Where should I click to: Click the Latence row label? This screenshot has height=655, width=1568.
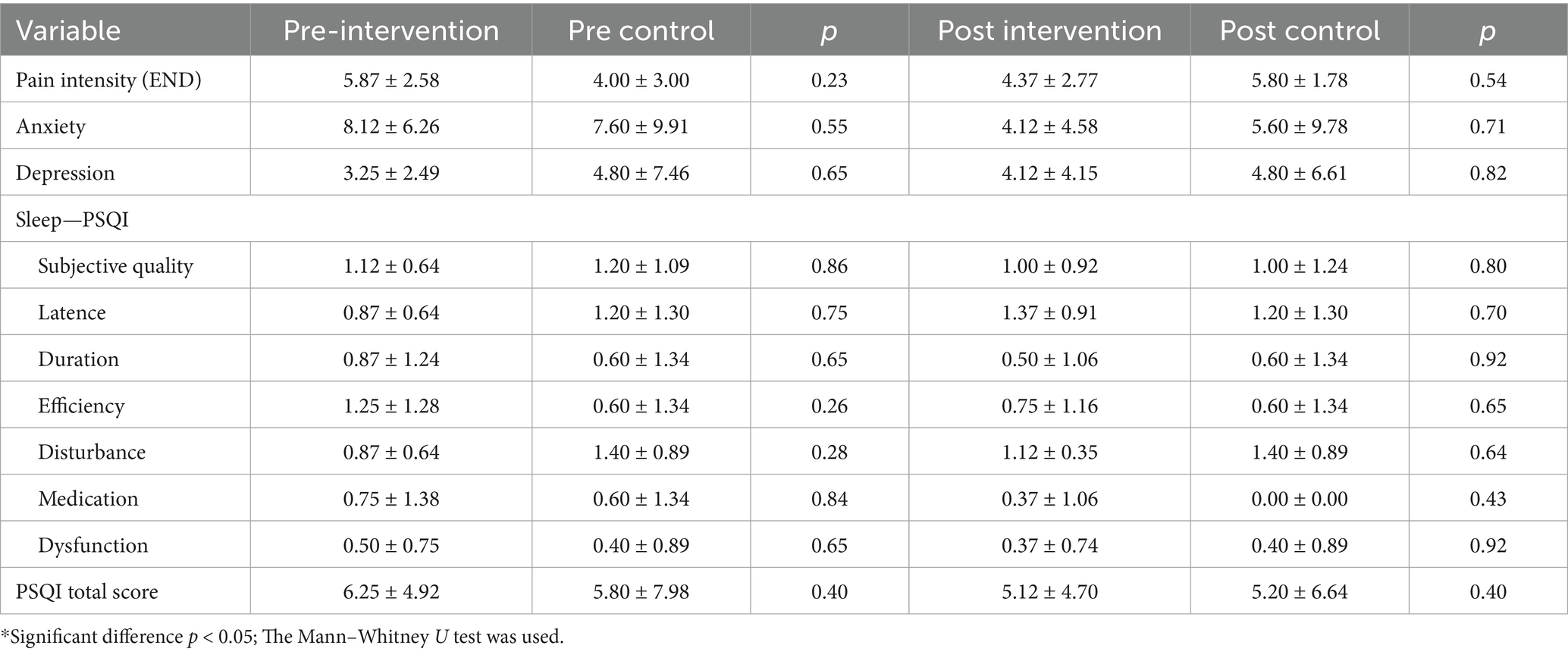[72, 312]
